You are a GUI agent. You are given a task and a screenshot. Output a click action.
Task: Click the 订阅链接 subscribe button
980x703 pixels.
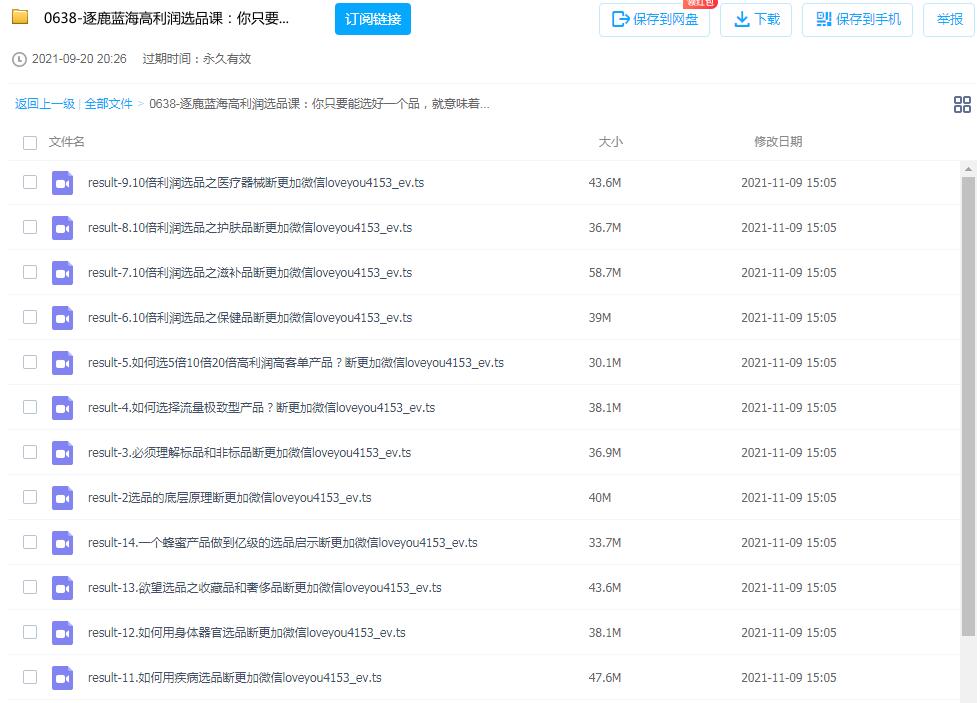[x=372, y=19]
